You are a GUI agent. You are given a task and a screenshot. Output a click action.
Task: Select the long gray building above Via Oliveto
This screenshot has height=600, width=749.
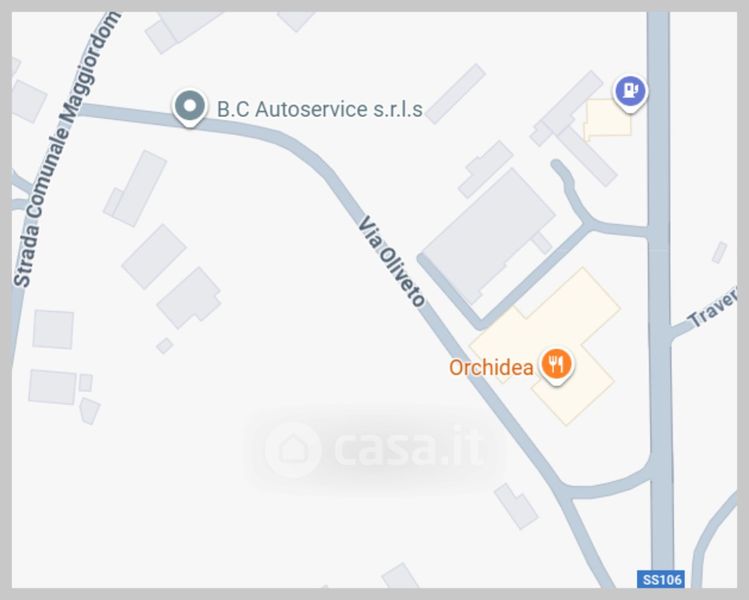456,94
